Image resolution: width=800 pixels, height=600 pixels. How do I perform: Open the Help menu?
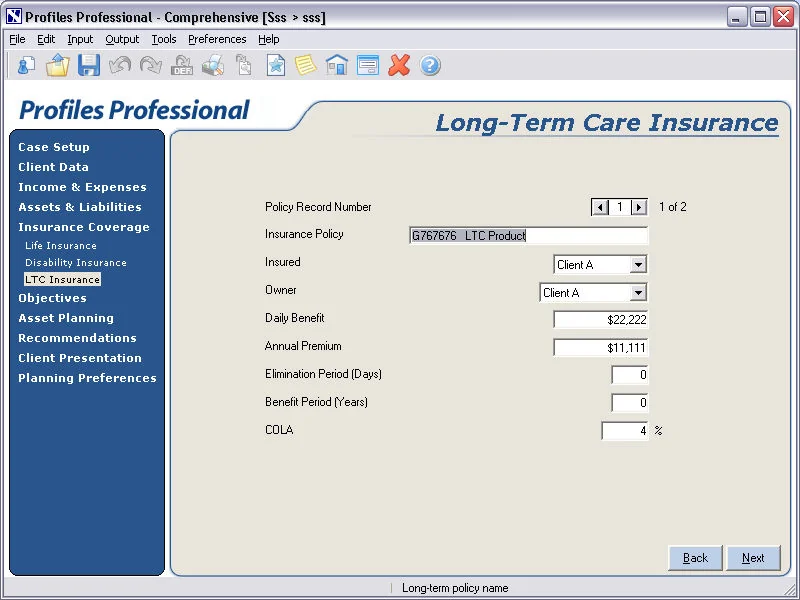(268, 39)
